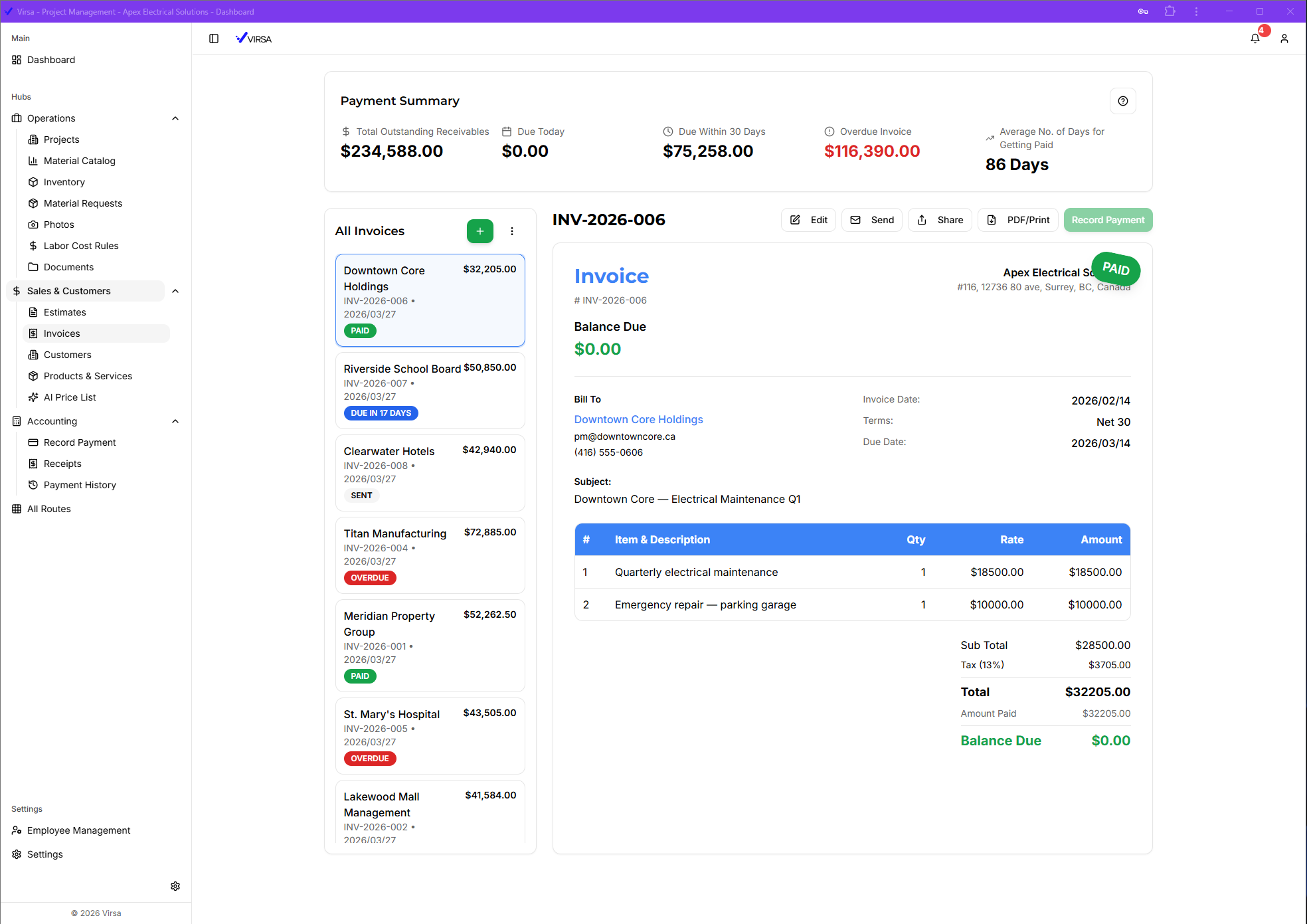The height and width of the screenshot is (924, 1307).
Task: Open browser three-dot menu in title bar
Action: click(x=1197, y=11)
